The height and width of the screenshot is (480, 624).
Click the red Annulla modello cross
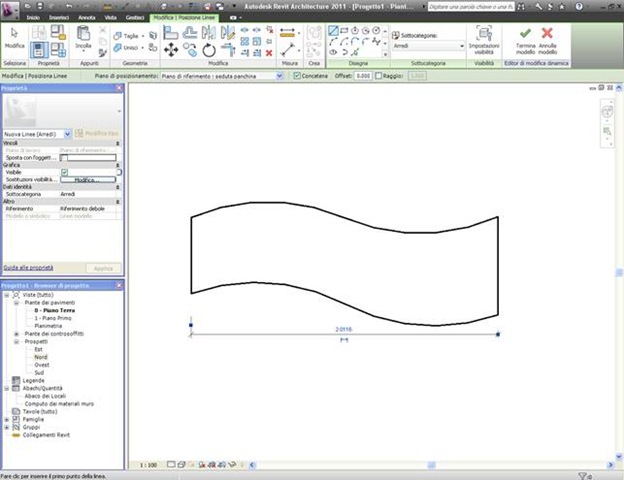(x=547, y=34)
